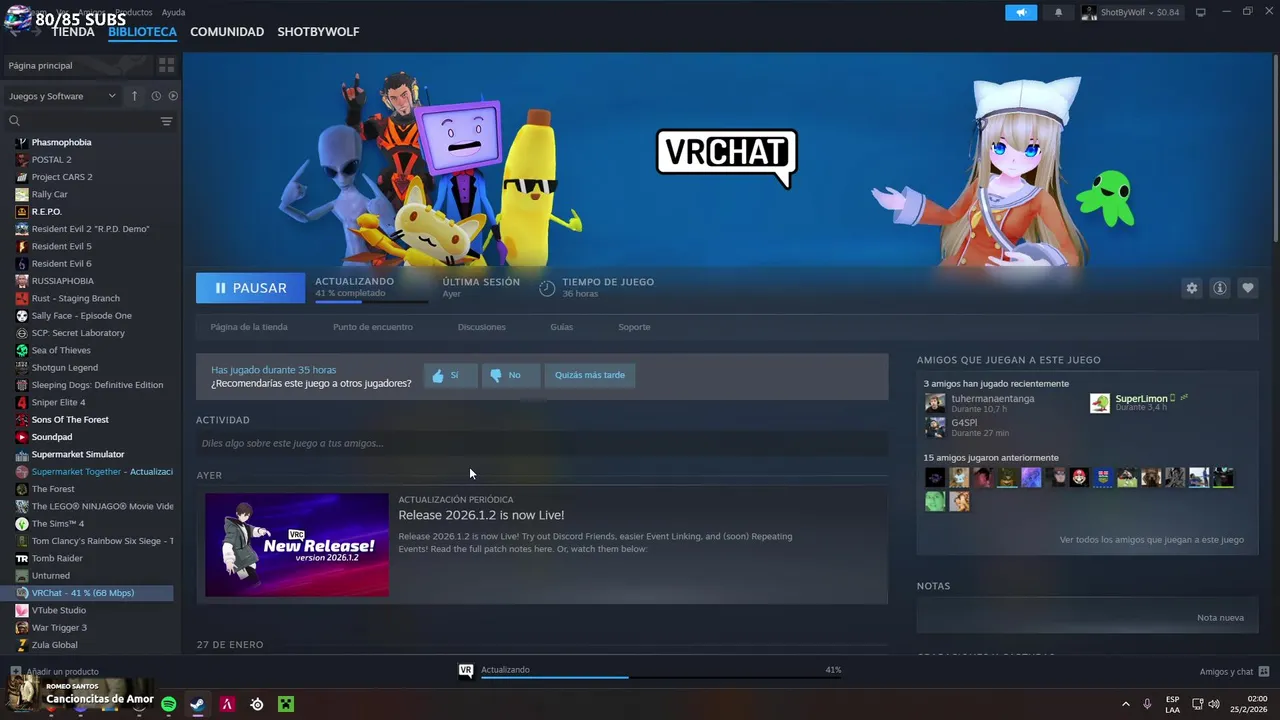The image size is (1280, 720).
Task: Open the Guías link
Action: (x=561, y=327)
